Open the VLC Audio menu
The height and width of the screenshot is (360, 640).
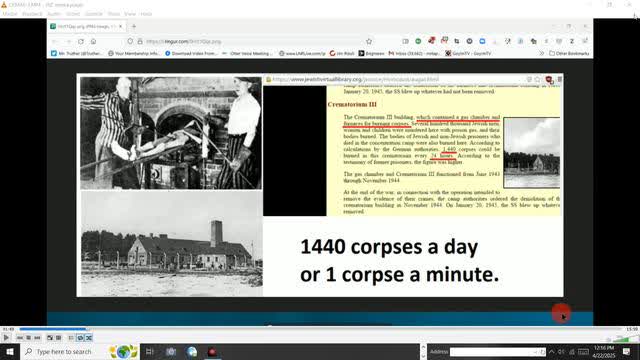(x=54, y=14)
